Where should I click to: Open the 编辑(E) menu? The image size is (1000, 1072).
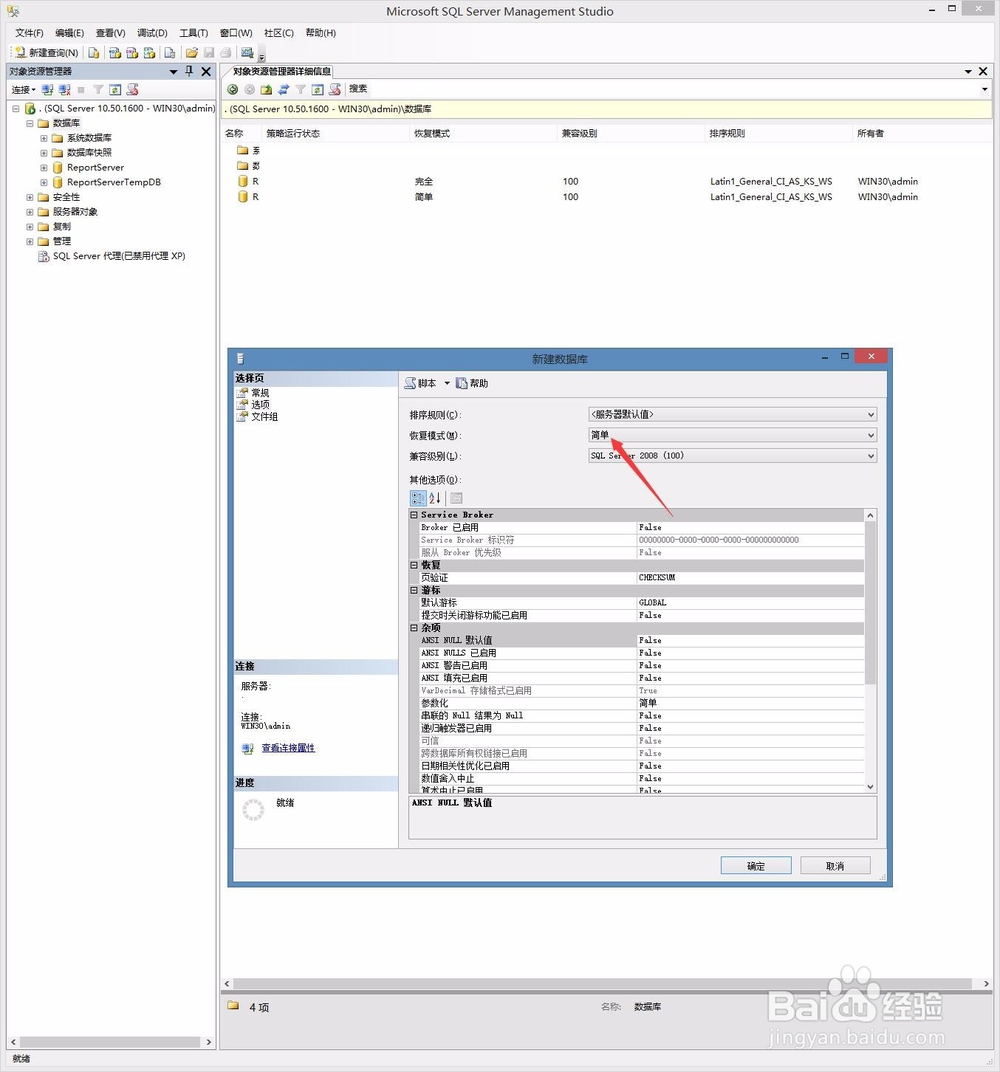(x=69, y=33)
